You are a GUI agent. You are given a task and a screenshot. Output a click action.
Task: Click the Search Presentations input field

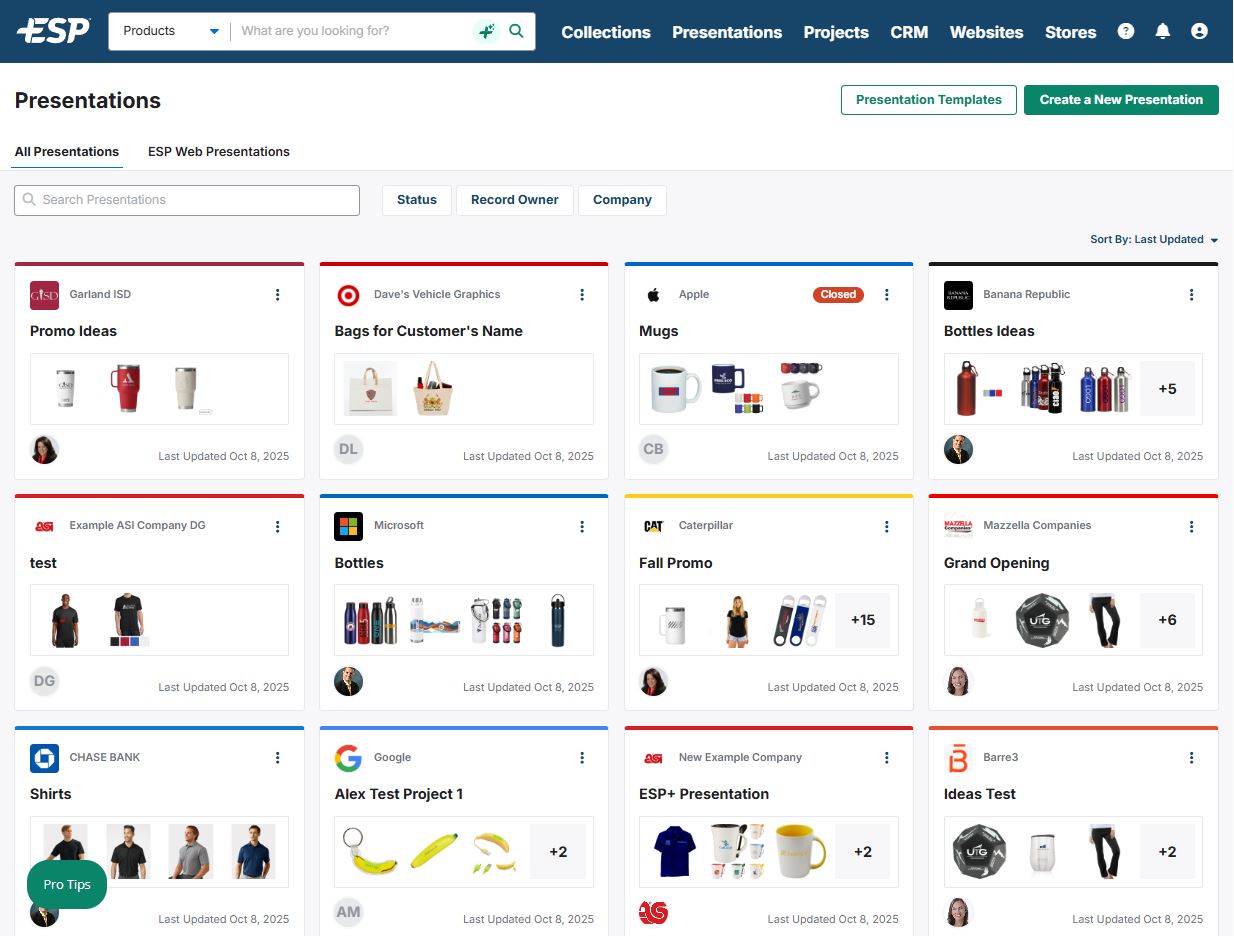[187, 200]
